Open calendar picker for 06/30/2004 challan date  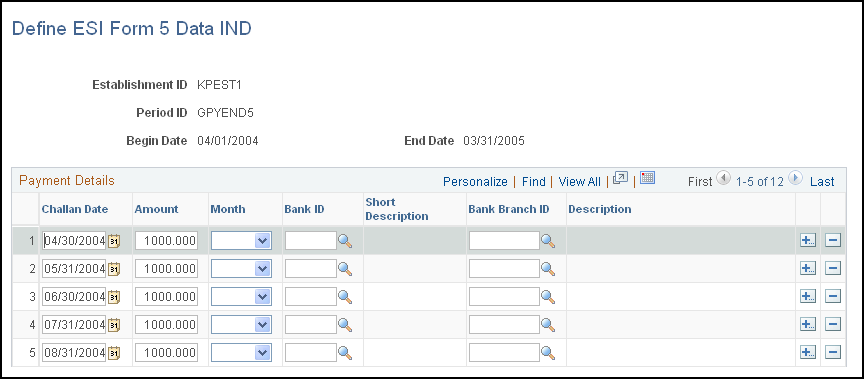[x=114, y=297]
